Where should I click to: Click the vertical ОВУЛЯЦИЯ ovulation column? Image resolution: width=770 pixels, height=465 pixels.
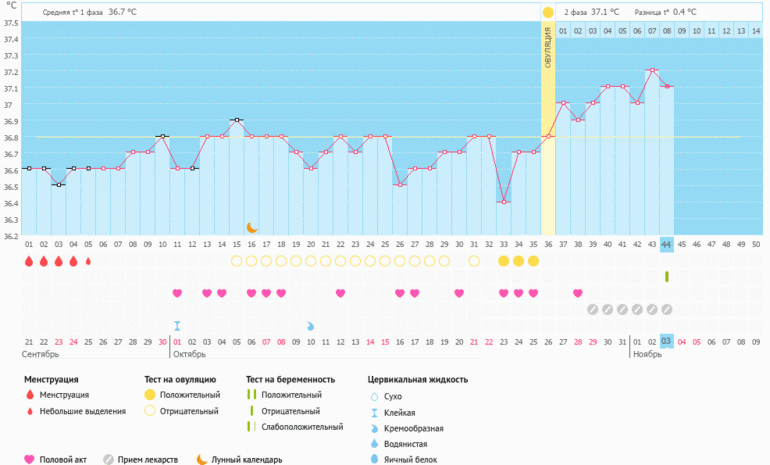pyautogui.click(x=548, y=120)
